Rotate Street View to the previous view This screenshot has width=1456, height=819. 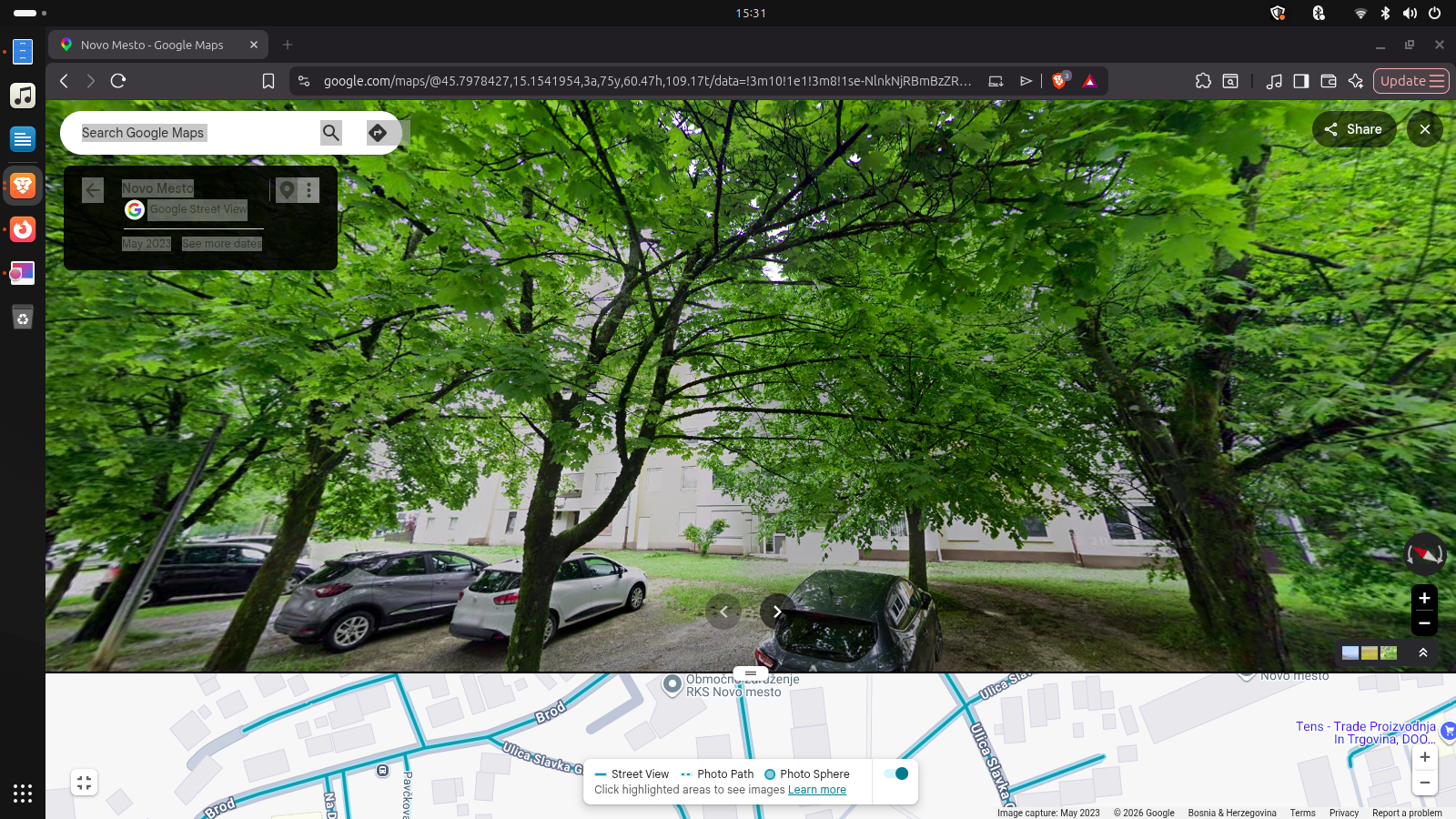pyautogui.click(x=723, y=612)
